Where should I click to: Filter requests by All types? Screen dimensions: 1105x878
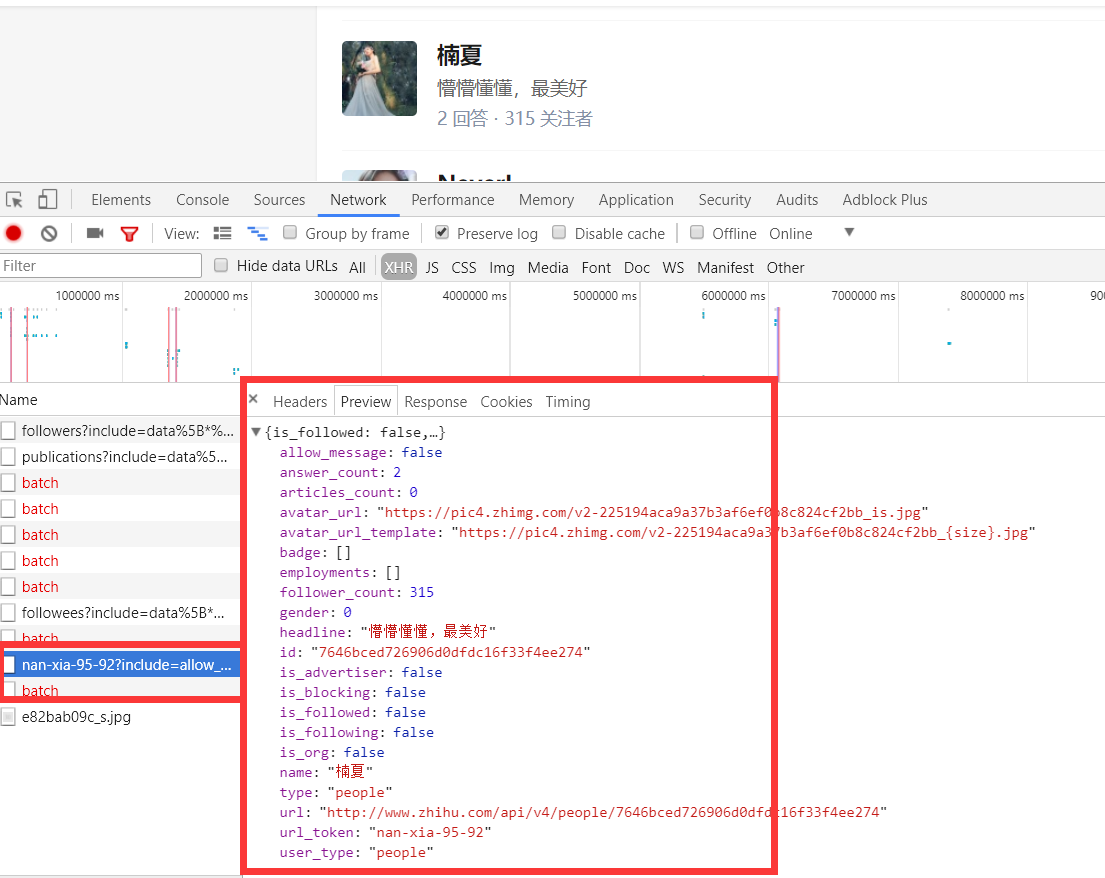coord(357,268)
